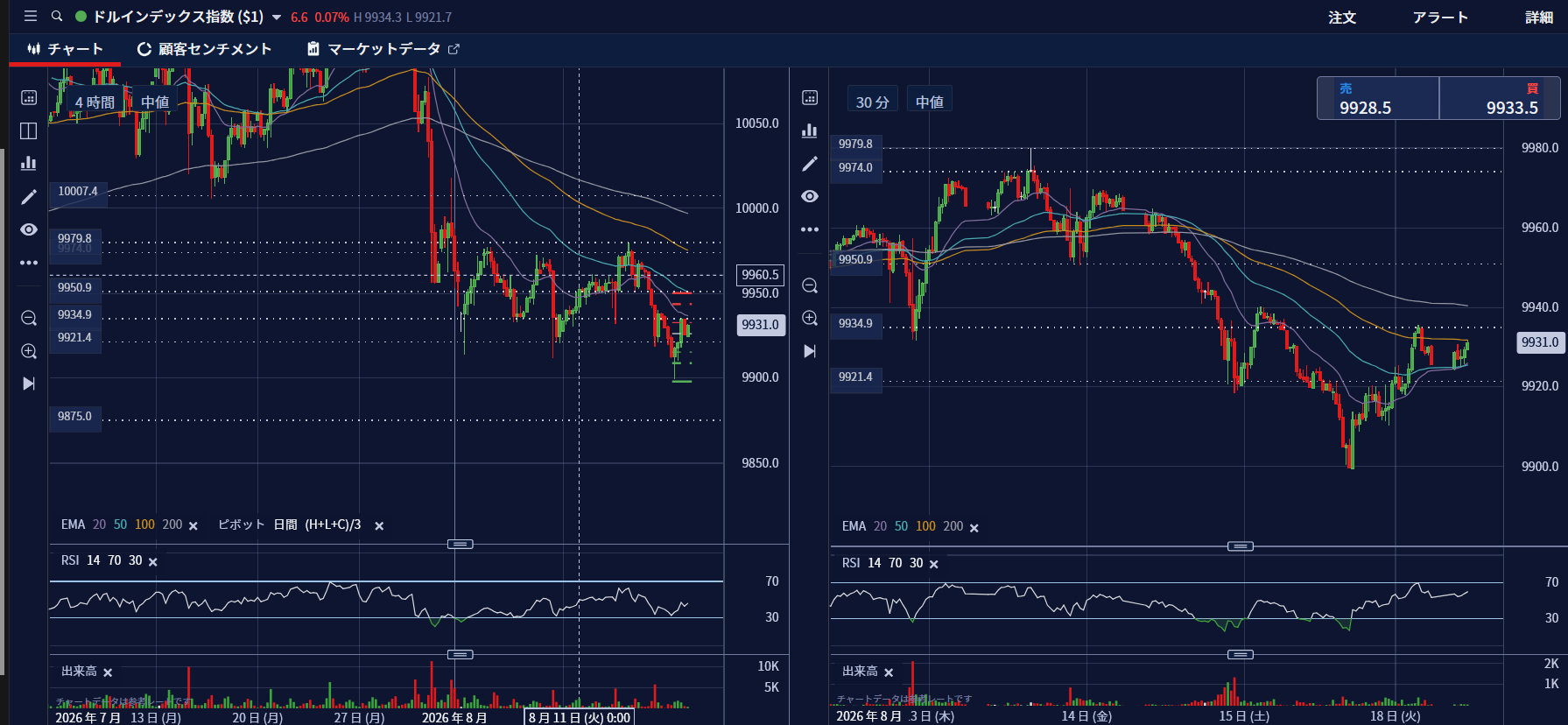
Task: Open right chart indicators bar-chart icon
Action: [x=810, y=130]
